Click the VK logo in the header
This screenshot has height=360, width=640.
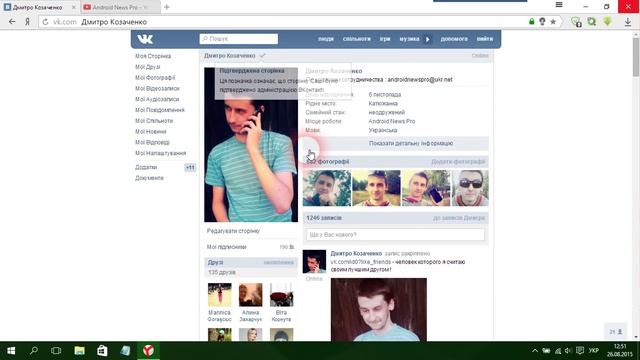tap(145, 39)
